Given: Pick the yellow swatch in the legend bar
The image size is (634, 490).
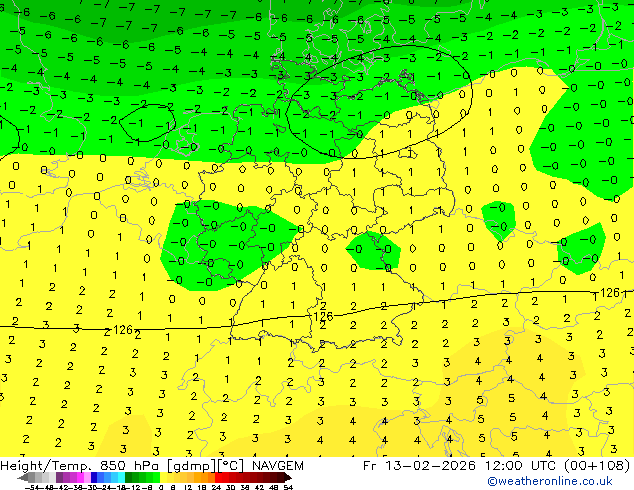Looking at the screenshot, I should (x=163, y=477).
